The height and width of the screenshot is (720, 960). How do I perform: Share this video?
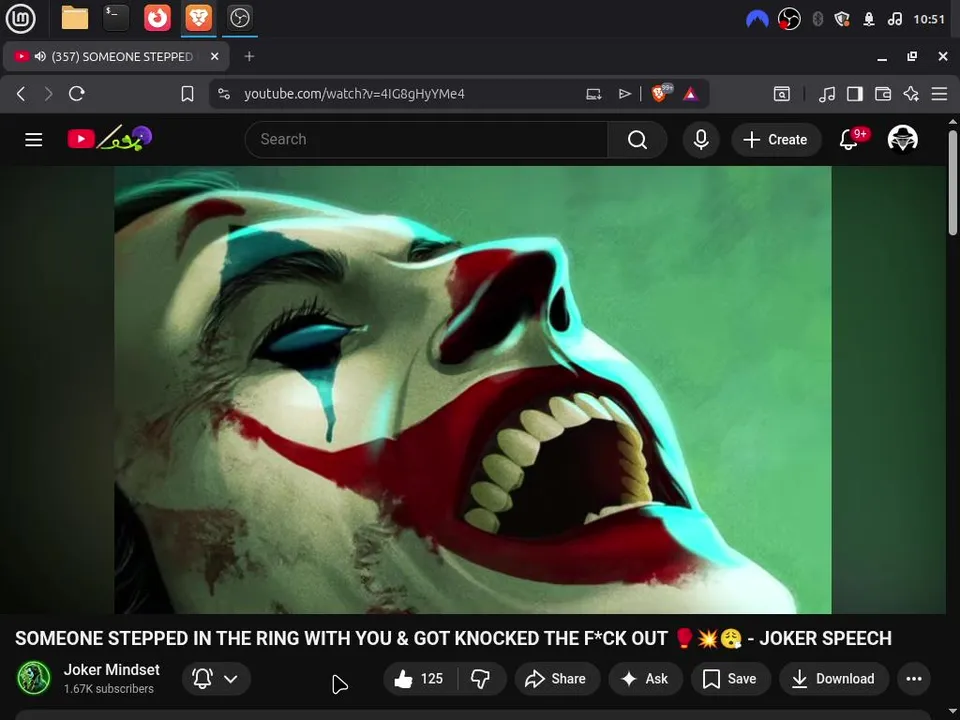pyautogui.click(x=556, y=679)
